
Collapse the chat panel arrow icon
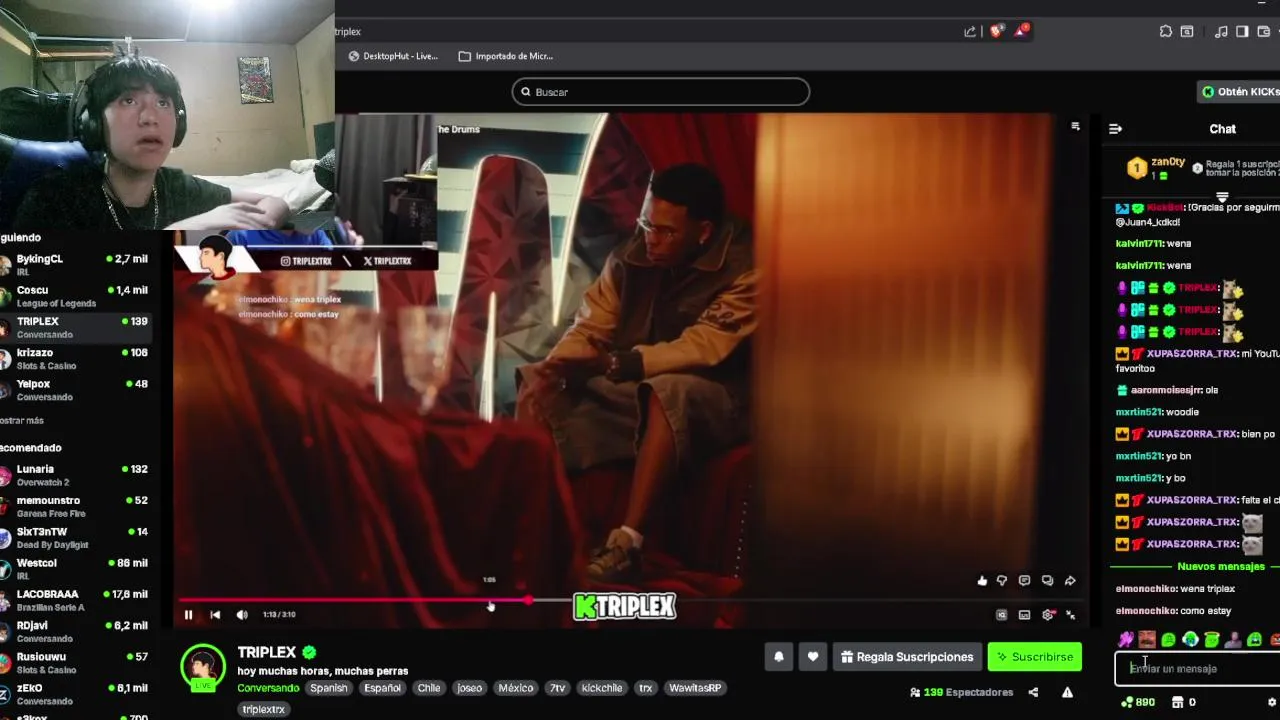click(1116, 129)
